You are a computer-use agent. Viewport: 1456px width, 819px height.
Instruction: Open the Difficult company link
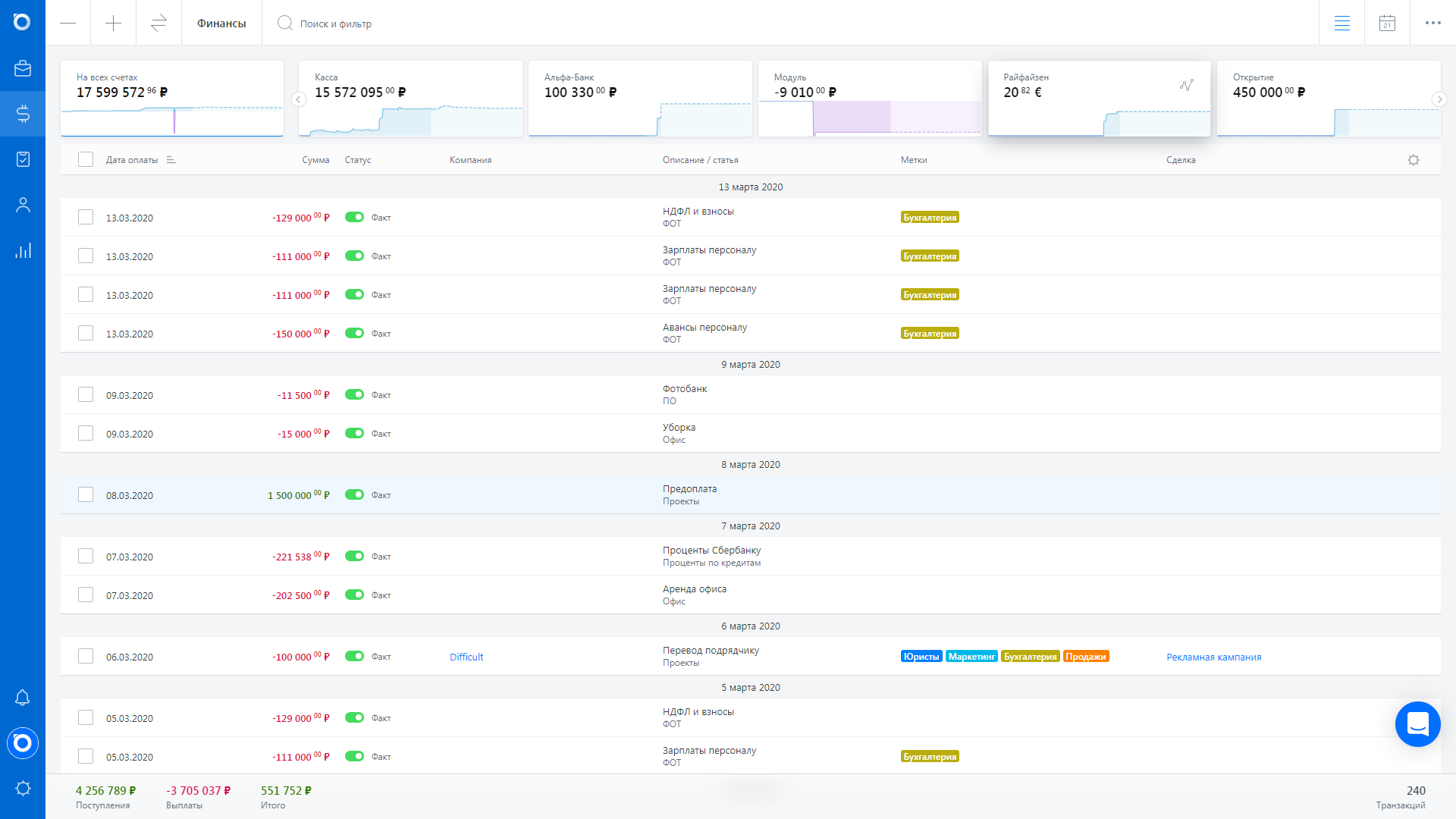pos(466,657)
